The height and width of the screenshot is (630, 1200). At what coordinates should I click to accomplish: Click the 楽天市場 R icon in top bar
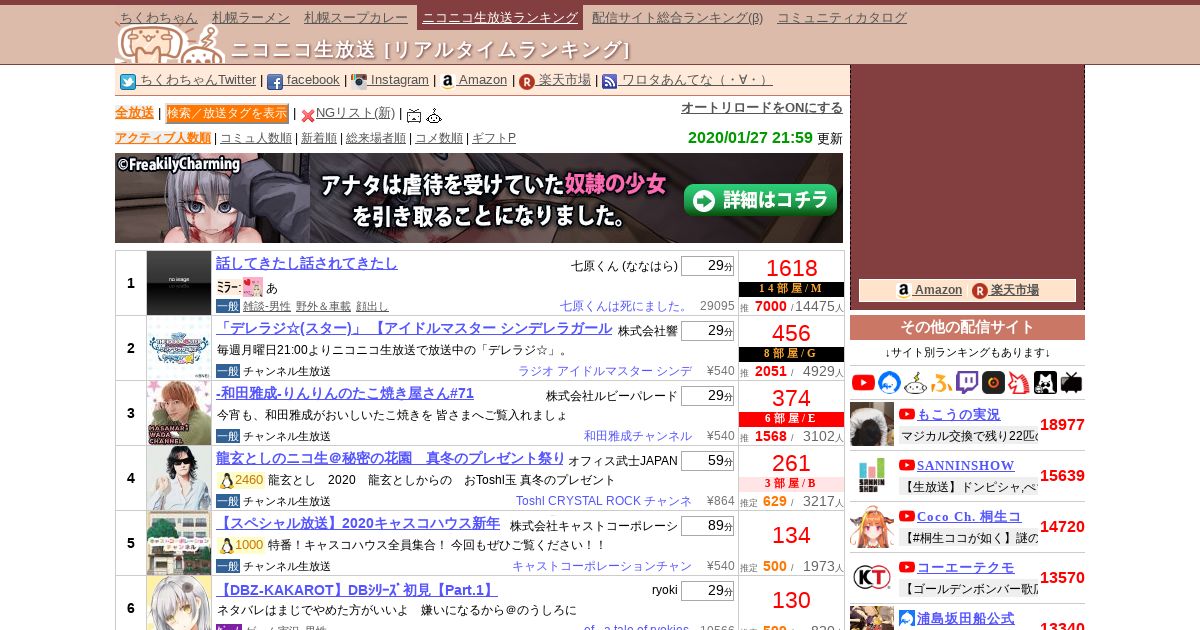[527, 82]
